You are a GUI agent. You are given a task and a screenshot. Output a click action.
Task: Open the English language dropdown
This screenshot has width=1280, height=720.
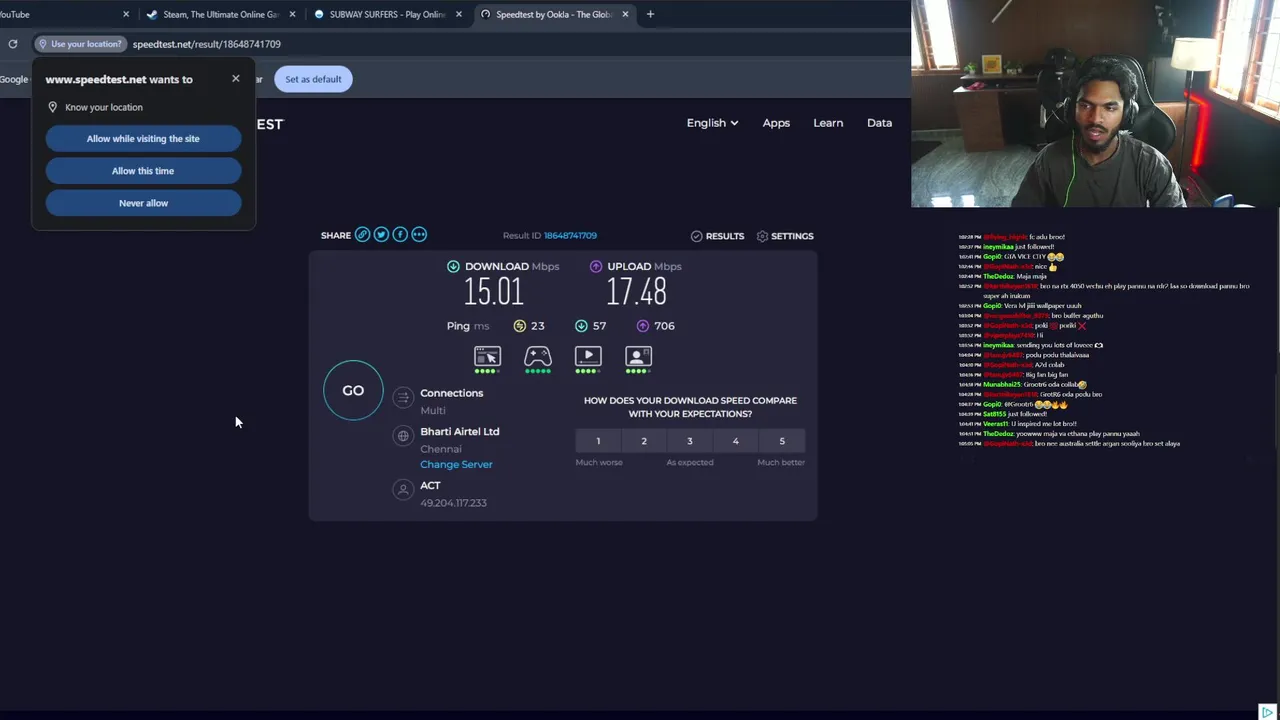click(x=712, y=123)
